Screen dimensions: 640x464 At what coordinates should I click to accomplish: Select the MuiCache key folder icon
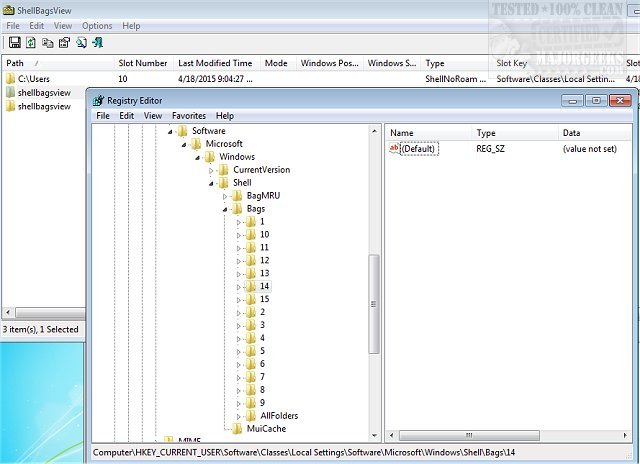[x=237, y=429]
